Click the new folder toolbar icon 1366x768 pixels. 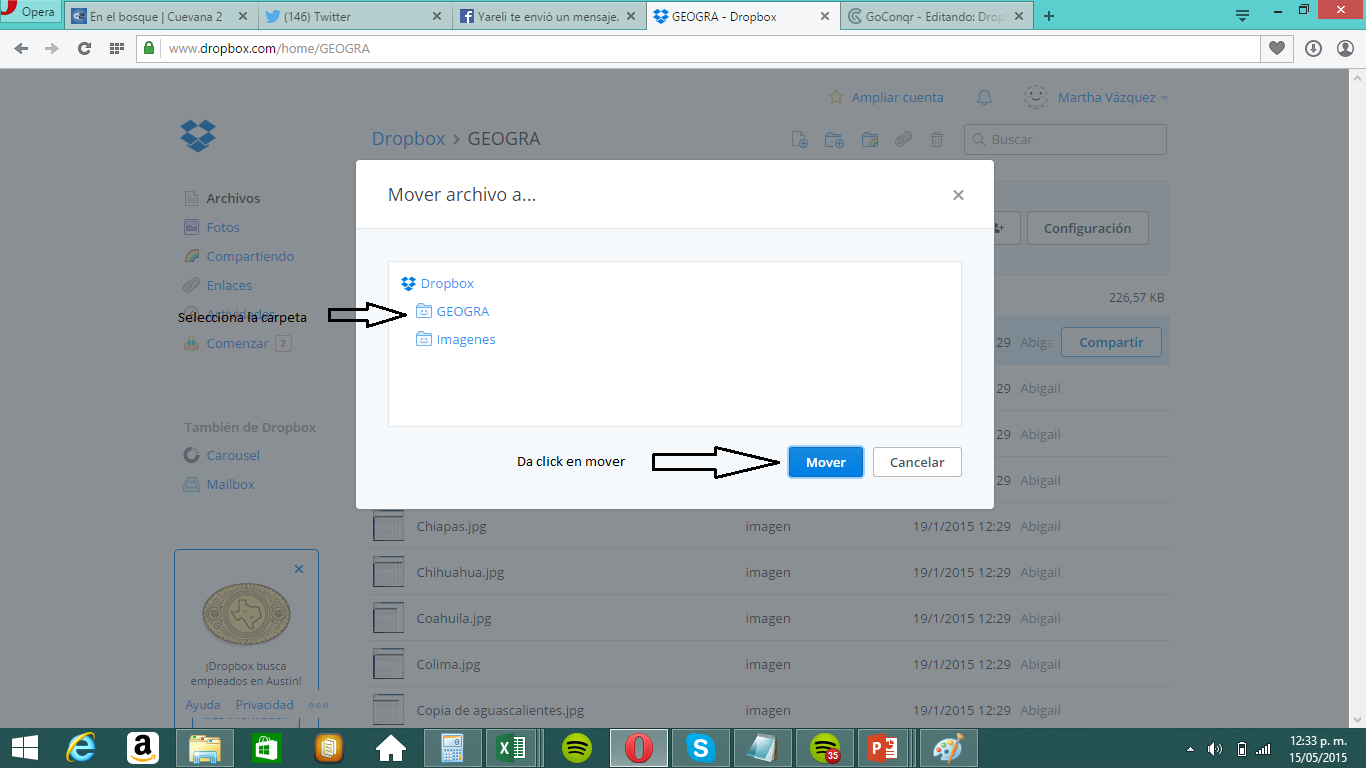833,140
